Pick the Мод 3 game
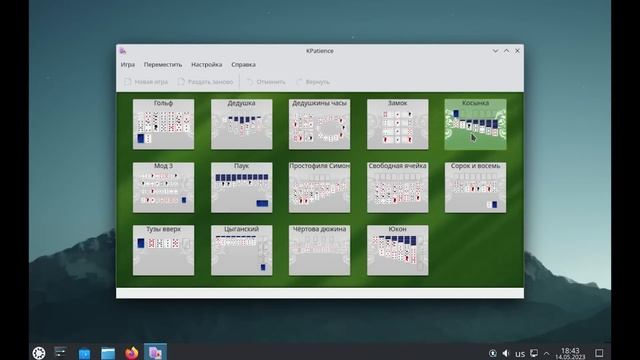 163,187
